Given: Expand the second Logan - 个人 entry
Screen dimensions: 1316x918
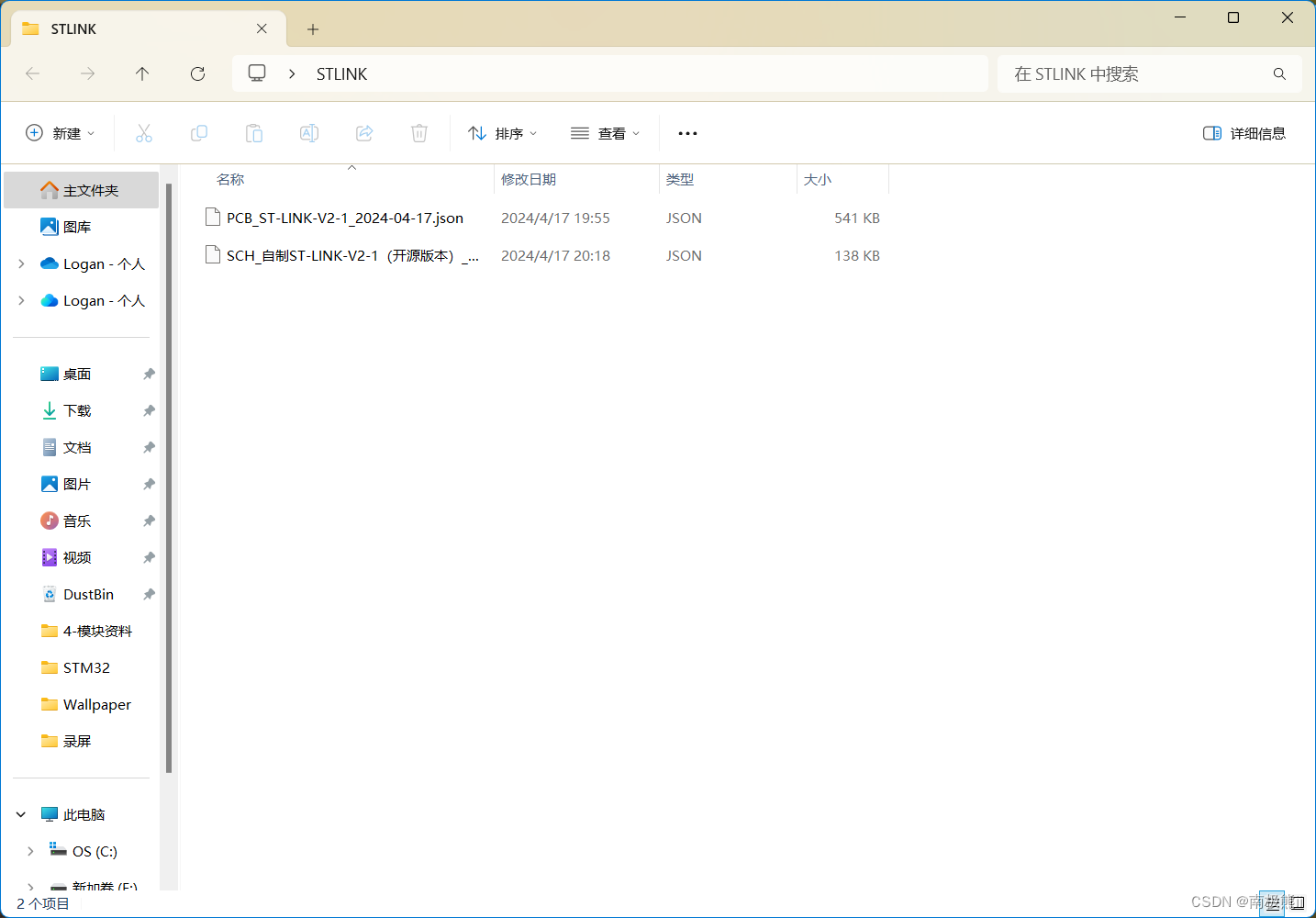Looking at the screenshot, I should pyautogui.click(x=21, y=300).
